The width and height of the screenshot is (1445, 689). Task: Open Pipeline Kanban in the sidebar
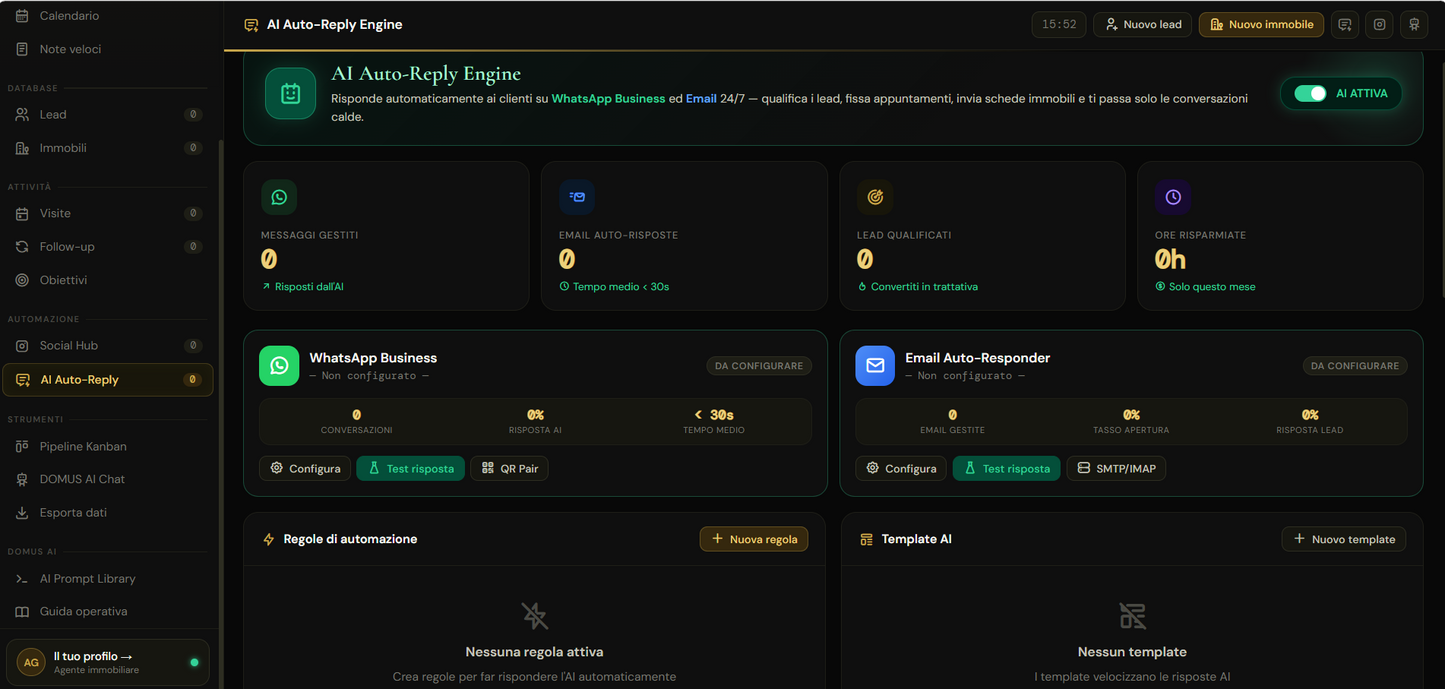pyautogui.click(x=107, y=446)
